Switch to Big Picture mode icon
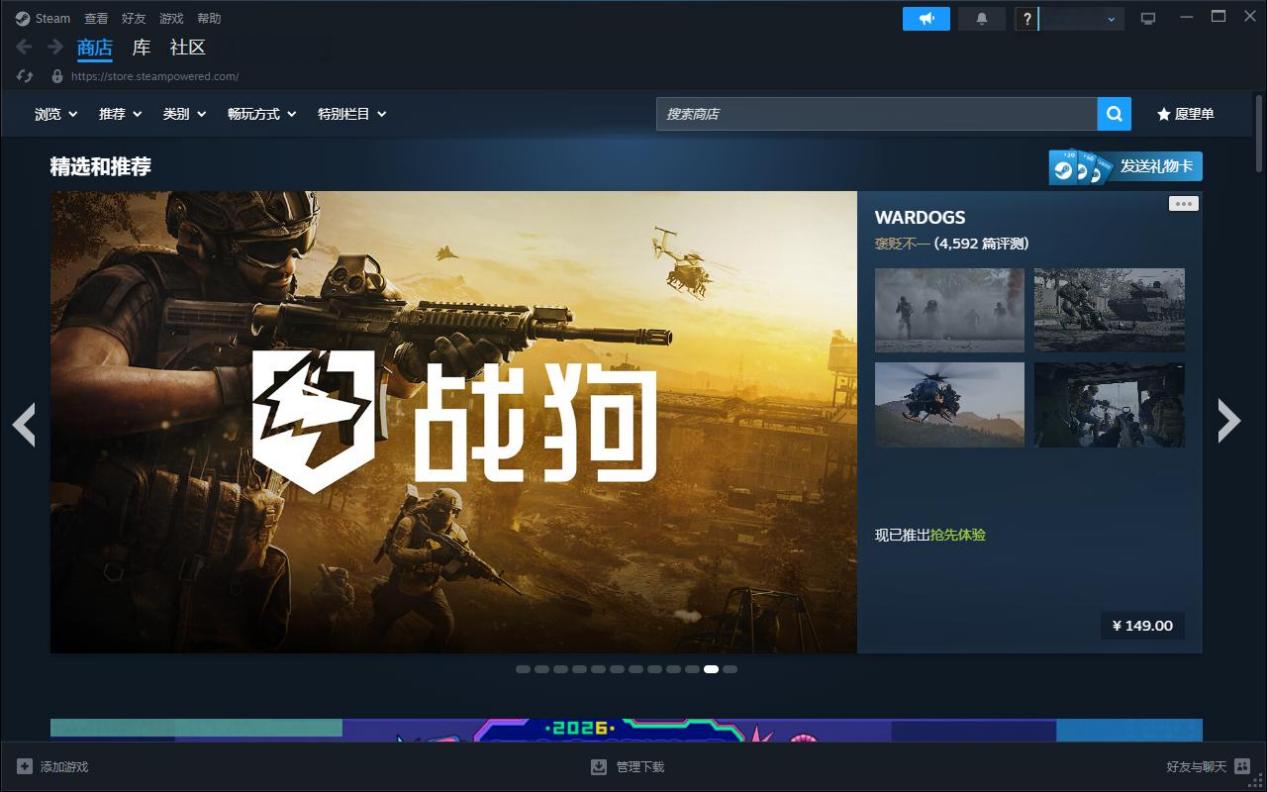This screenshot has height=792, width=1267. 1148,18
